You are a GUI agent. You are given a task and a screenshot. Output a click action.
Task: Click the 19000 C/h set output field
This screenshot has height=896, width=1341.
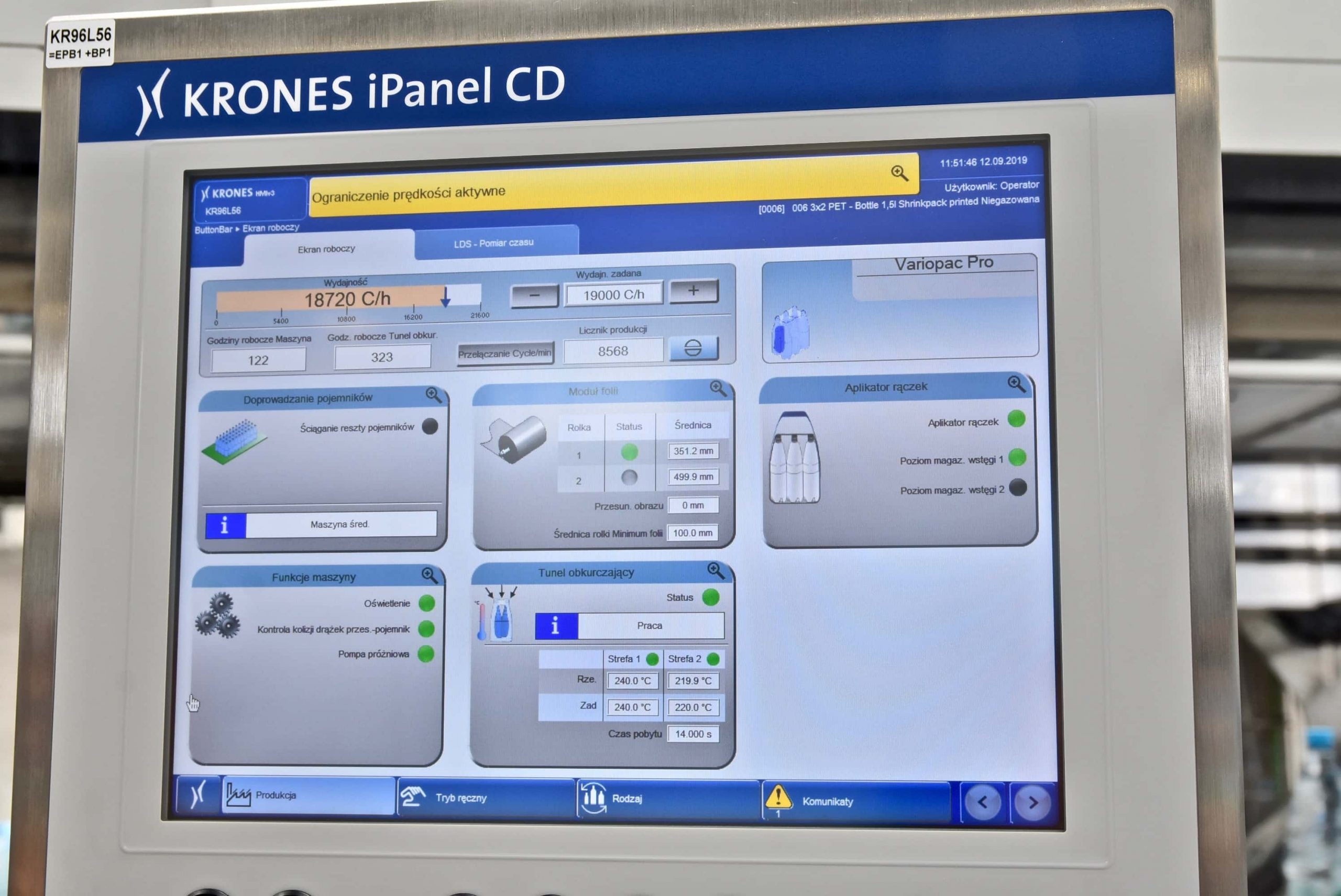click(x=613, y=294)
